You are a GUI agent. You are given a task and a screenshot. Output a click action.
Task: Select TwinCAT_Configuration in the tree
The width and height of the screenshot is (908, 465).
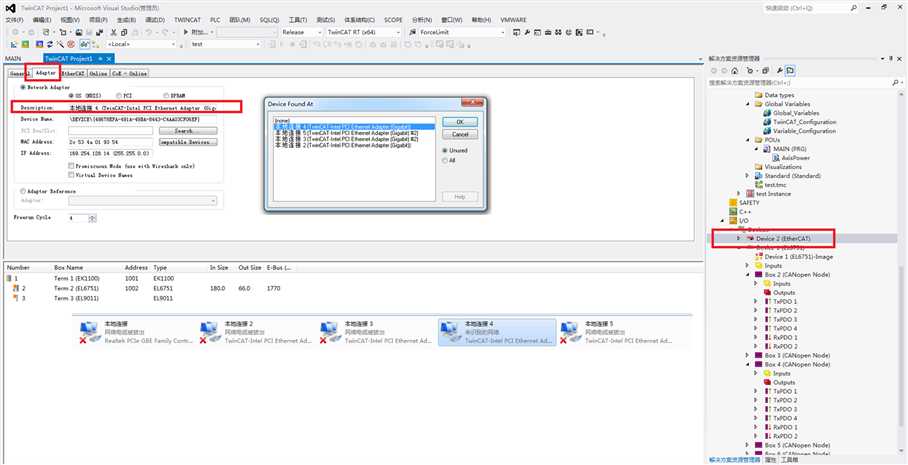804,122
